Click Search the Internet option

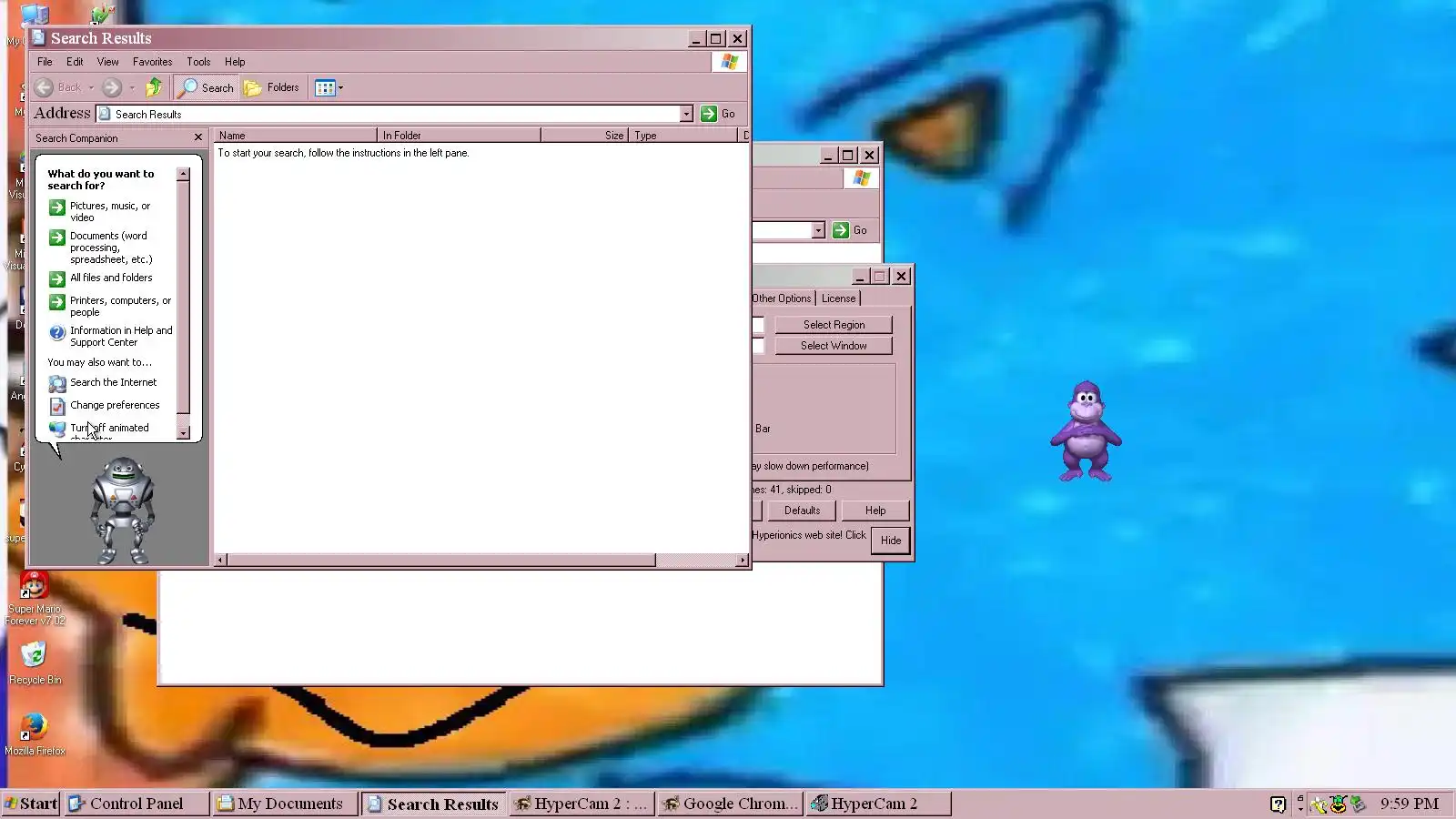click(x=113, y=382)
